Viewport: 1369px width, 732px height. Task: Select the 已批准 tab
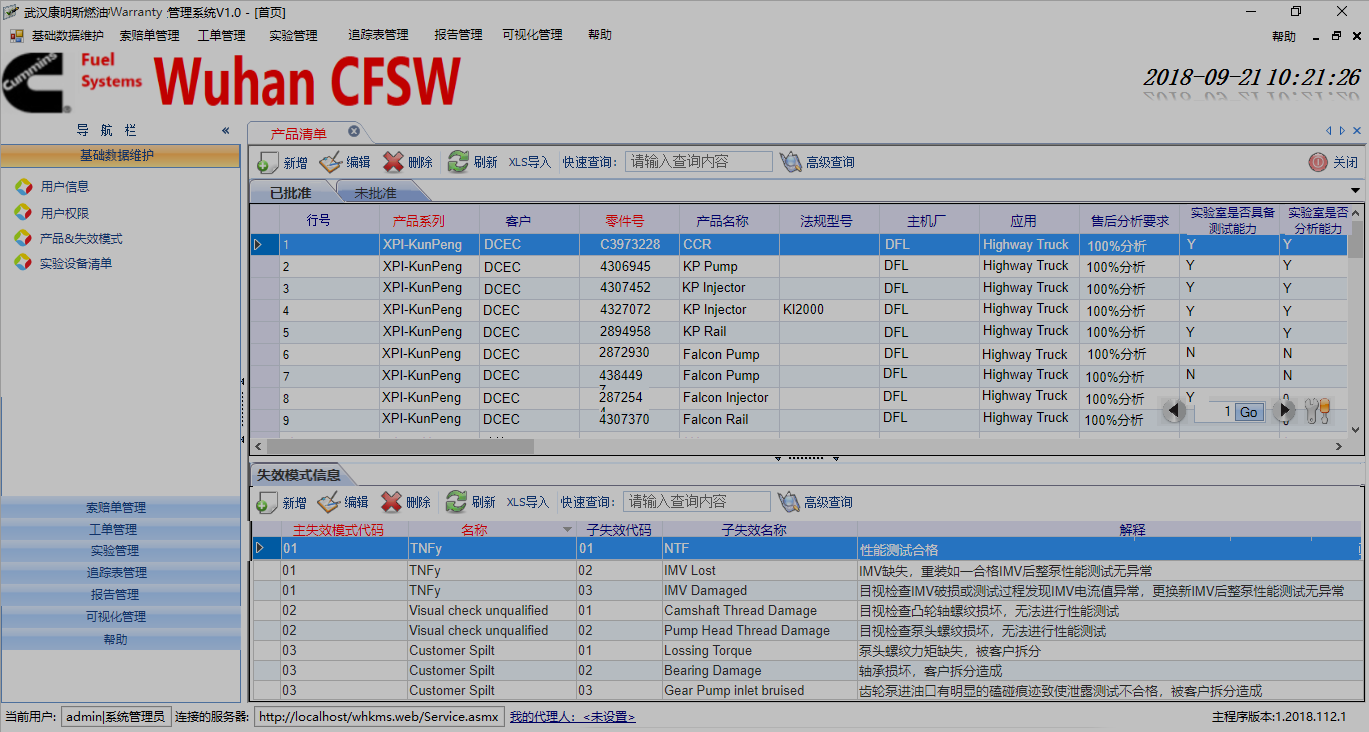click(x=291, y=193)
